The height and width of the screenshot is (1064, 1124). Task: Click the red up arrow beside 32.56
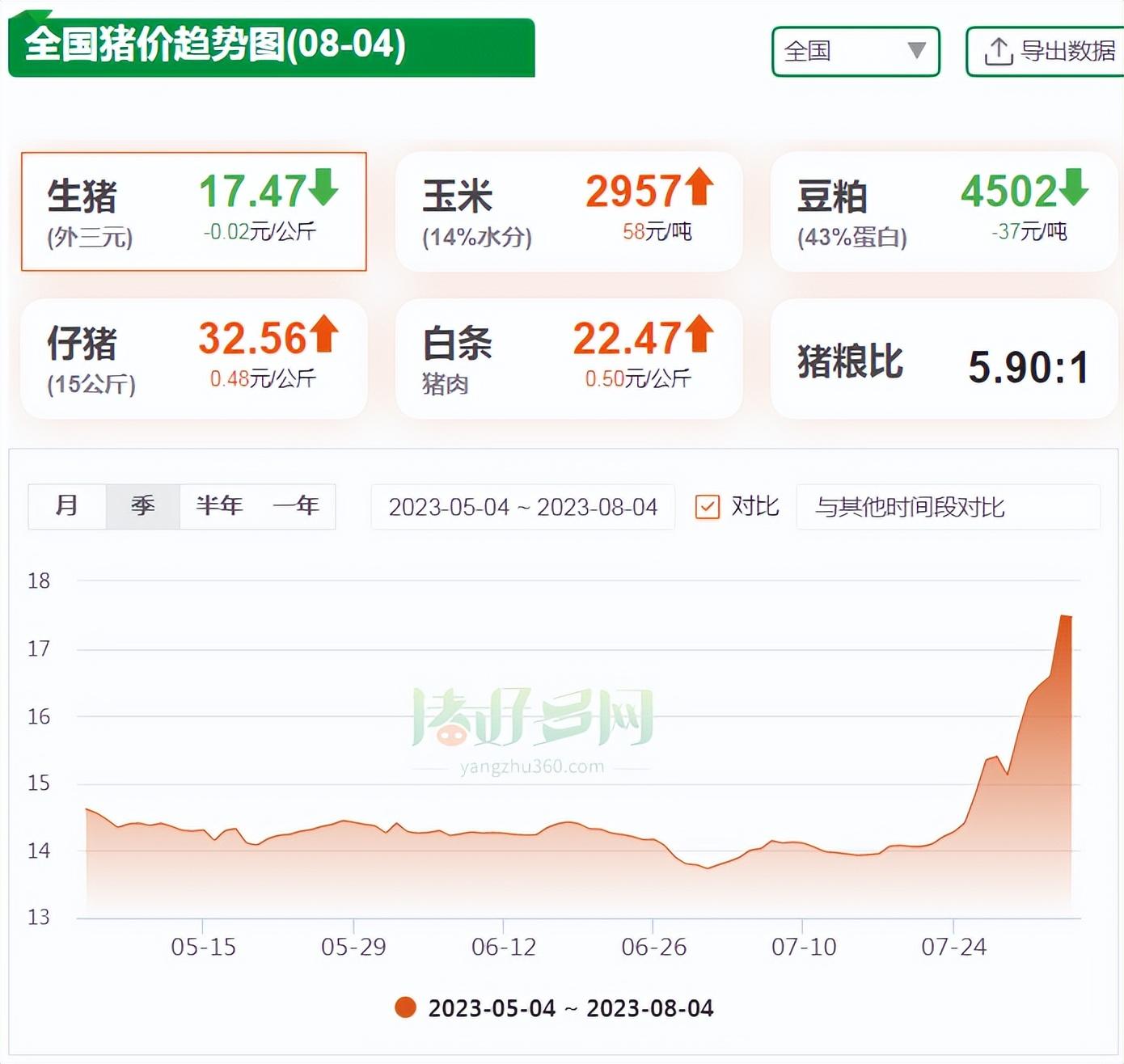[x=324, y=334]
